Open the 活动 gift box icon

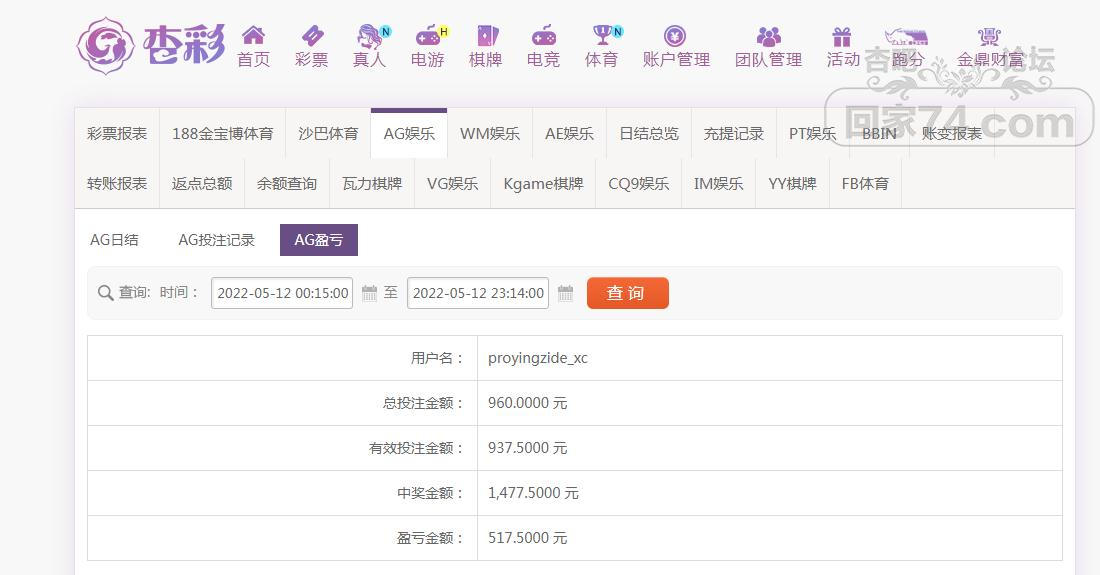[x=842, y=37]
